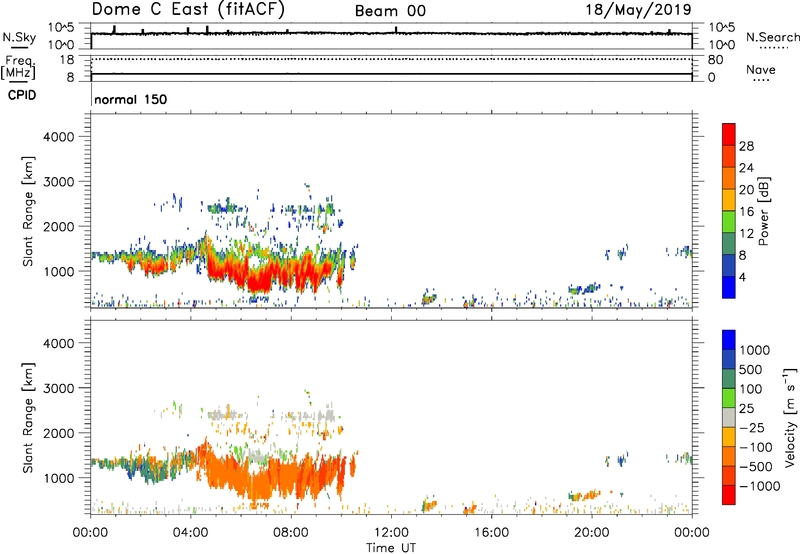
Task: Click the 'Power [dB]' colorbar label
Action: [x=764, y=211]
